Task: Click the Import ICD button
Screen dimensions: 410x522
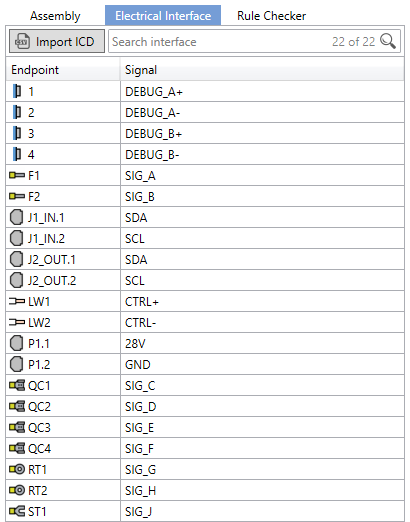Action: (x=57, y=41)
